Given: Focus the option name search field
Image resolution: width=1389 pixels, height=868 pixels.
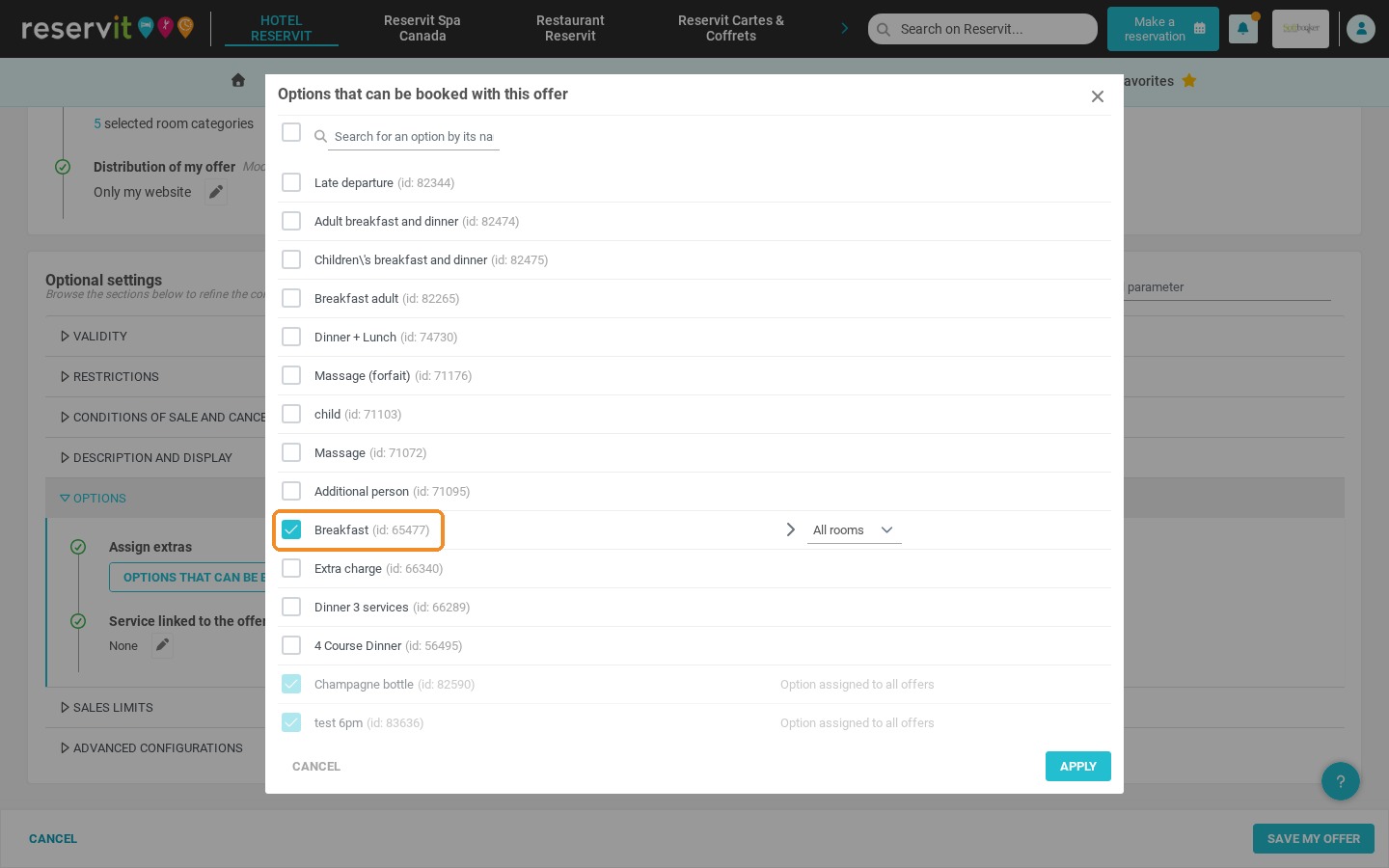Looking at the screenshot, I should click(x=414, y=137).
